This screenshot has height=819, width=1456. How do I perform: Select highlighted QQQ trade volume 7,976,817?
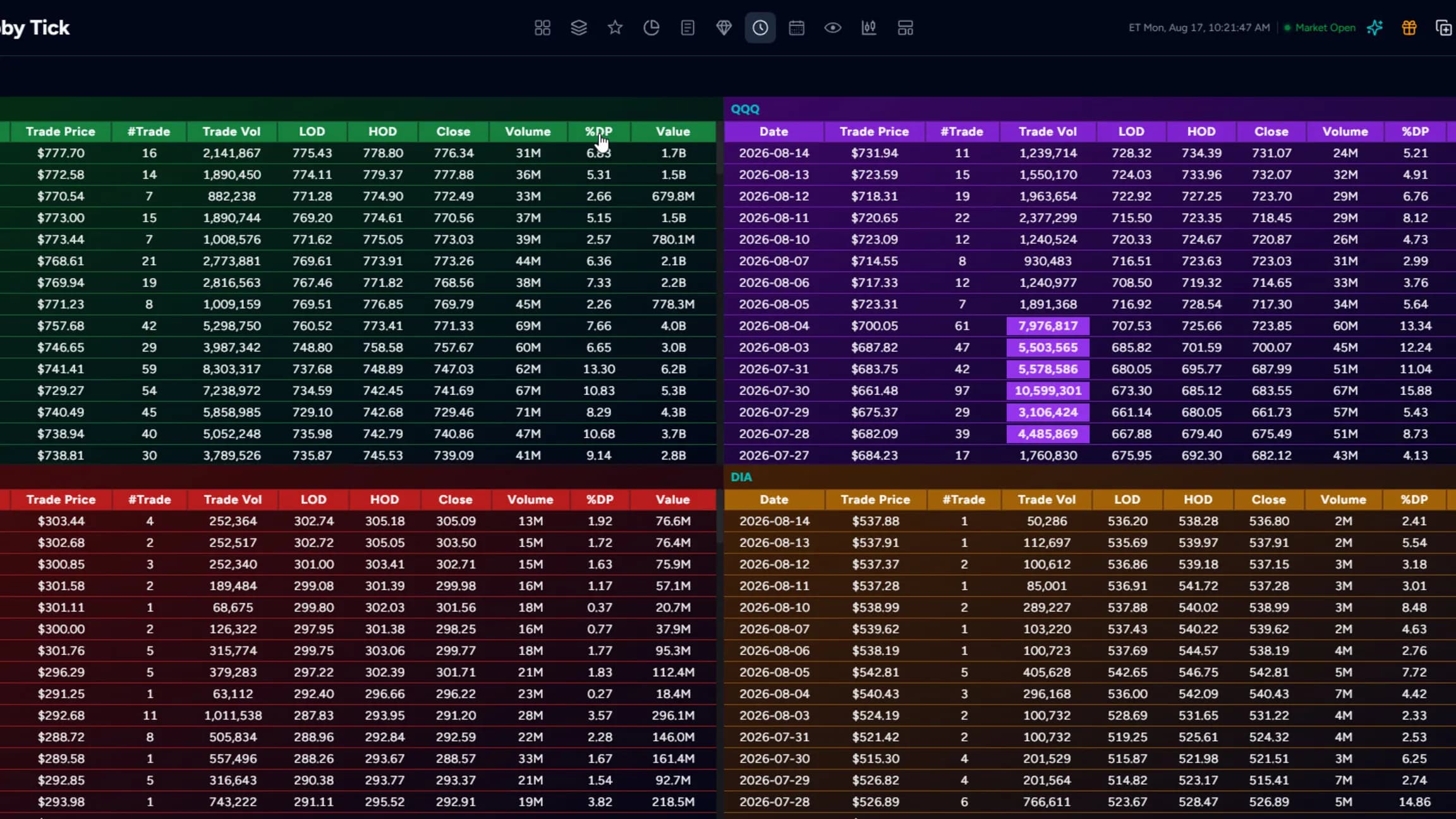(1048, 326)
